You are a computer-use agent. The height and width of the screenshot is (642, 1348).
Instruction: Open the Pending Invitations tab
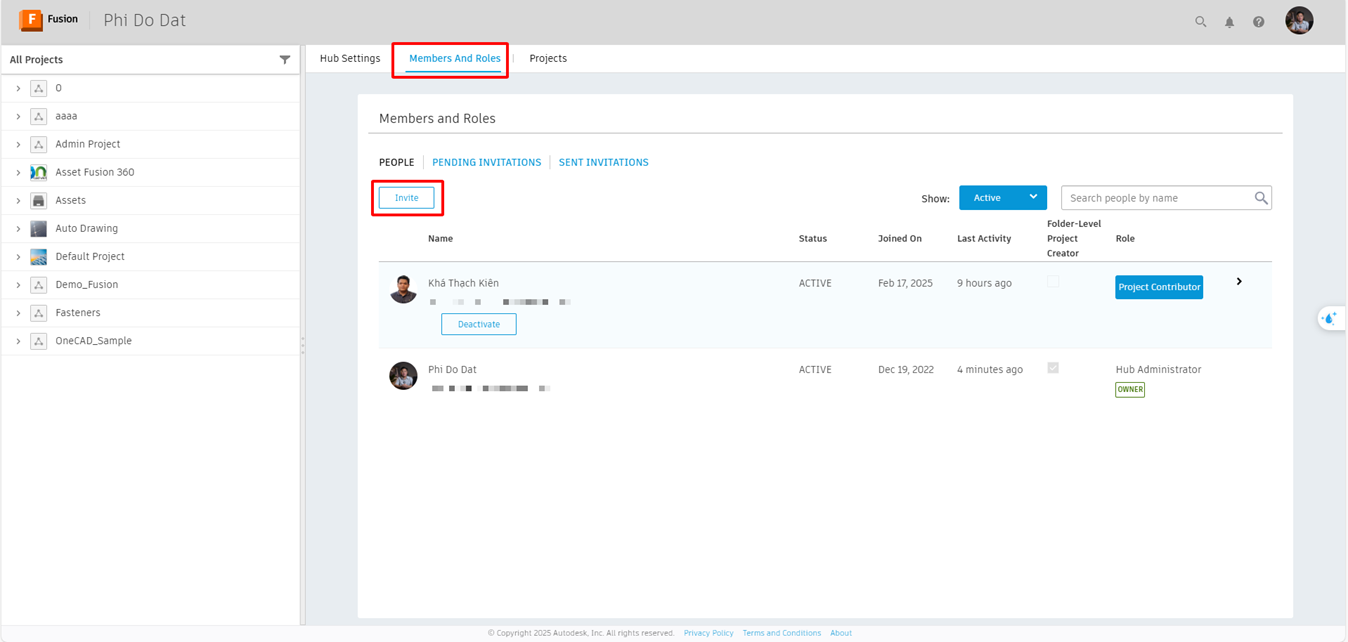point(487,162)
